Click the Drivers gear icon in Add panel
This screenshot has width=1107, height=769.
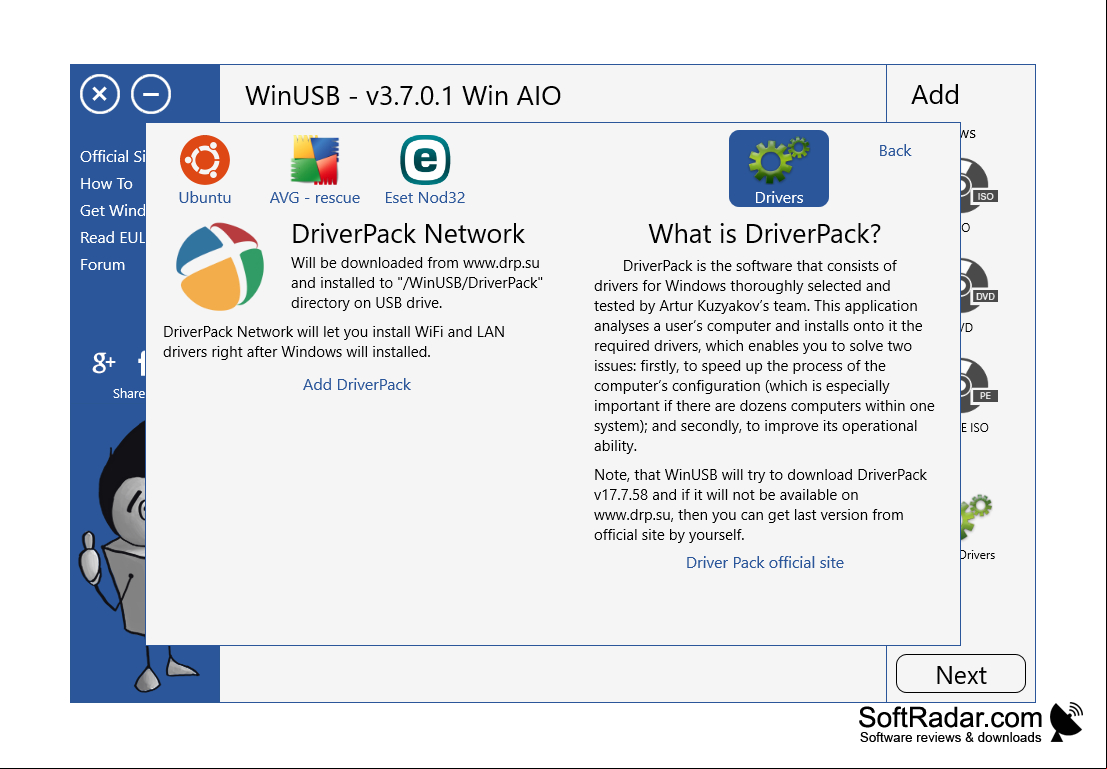coord(977,517)
